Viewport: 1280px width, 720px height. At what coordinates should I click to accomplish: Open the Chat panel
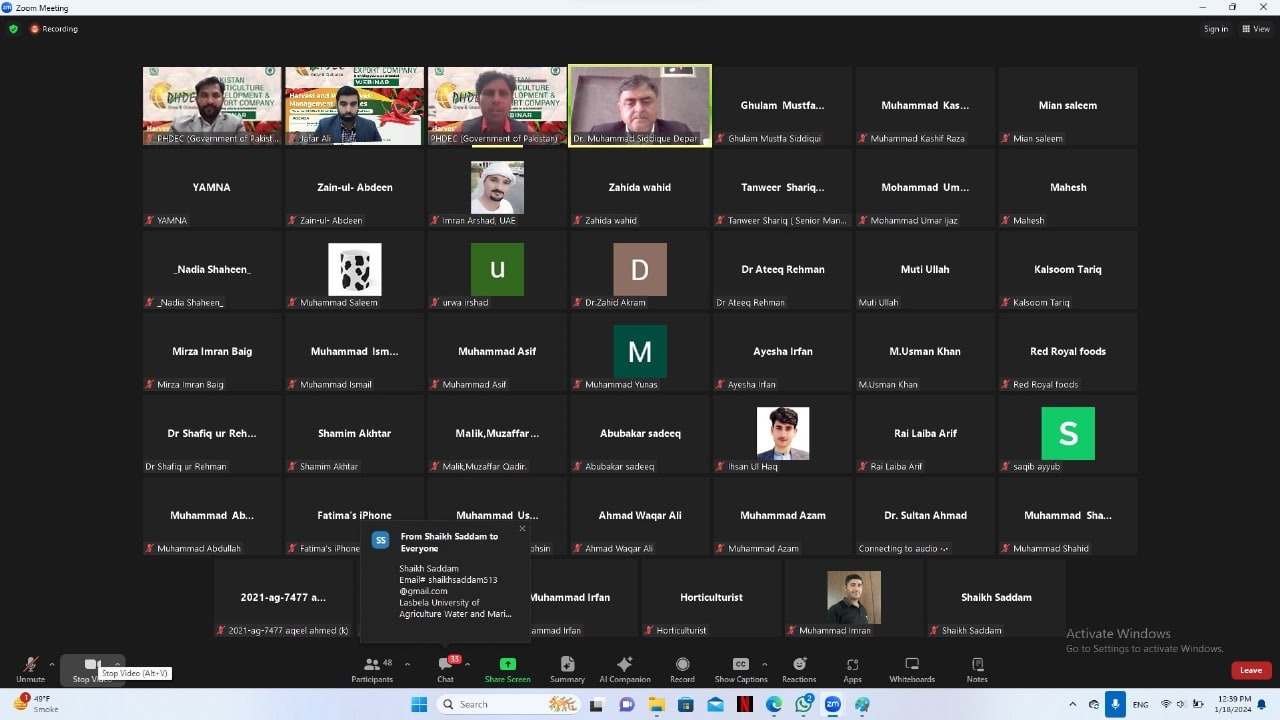pos(445,669)
